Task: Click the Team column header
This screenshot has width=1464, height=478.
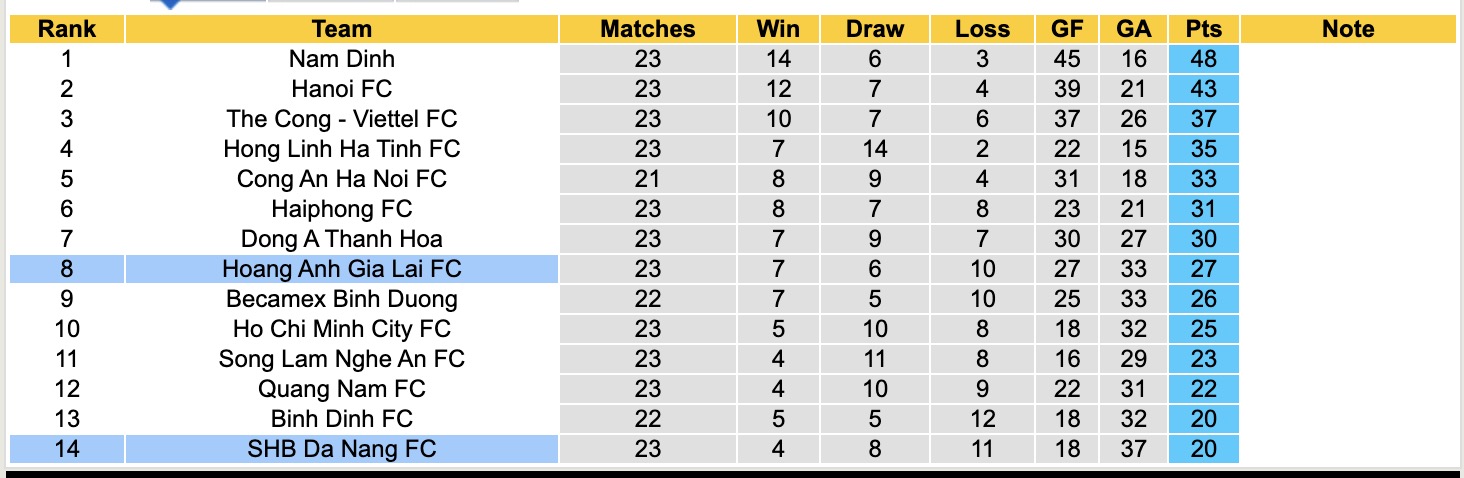Action: pyautogui.click(x=341, y=29)
